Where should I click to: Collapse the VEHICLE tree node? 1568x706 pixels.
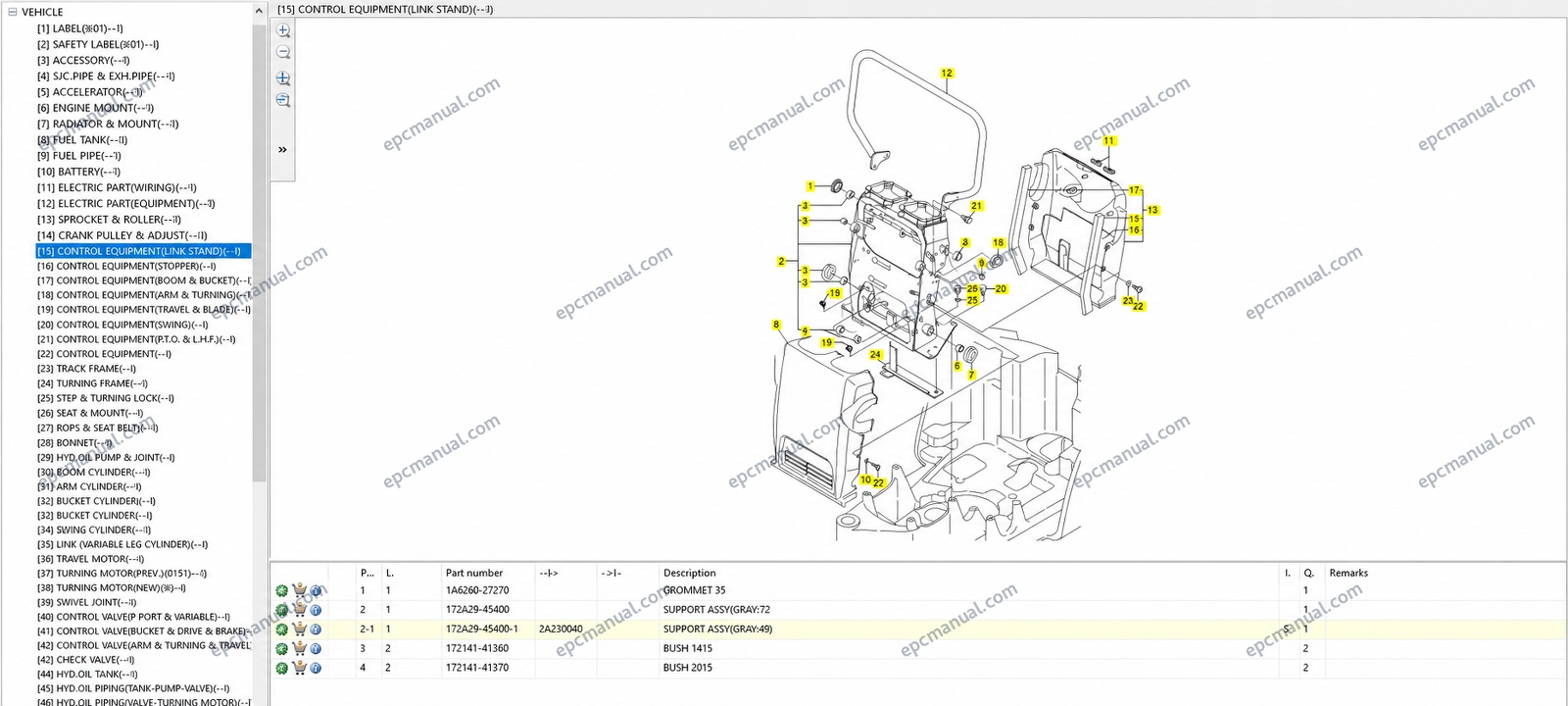[12, 12]
